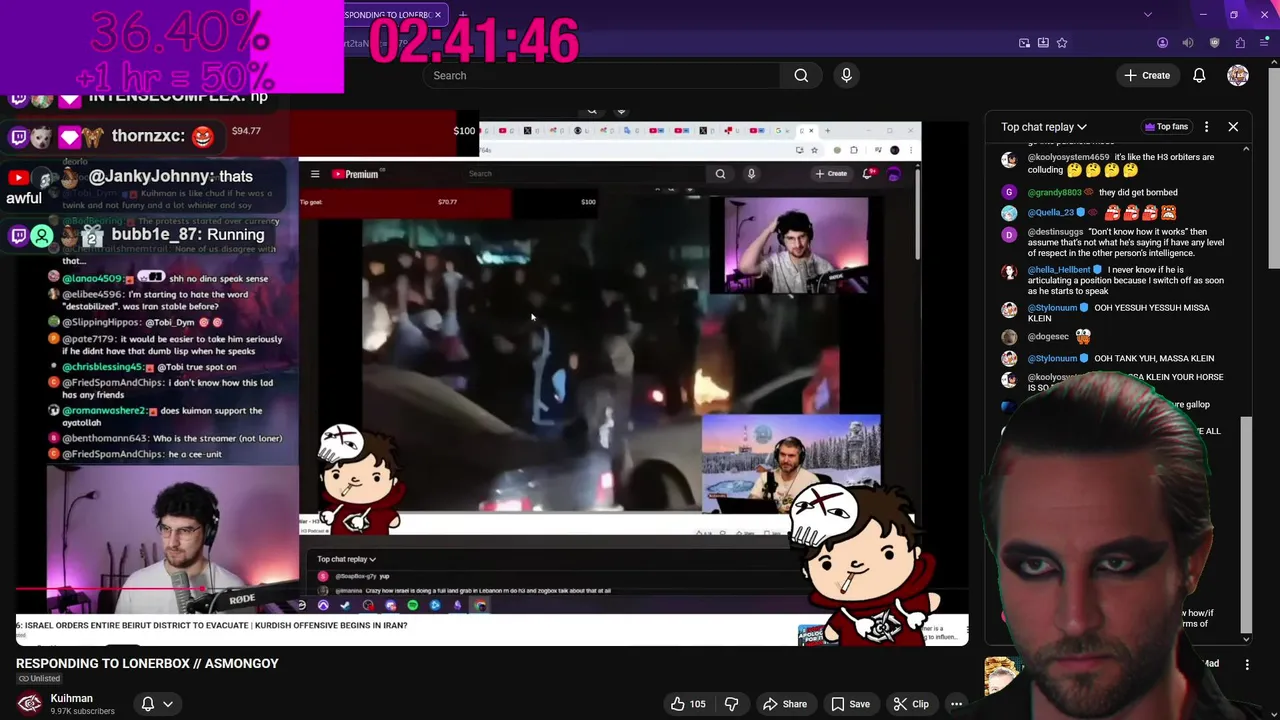
Task: Click the browser download page icon
Action: (x=1043, y=43)
